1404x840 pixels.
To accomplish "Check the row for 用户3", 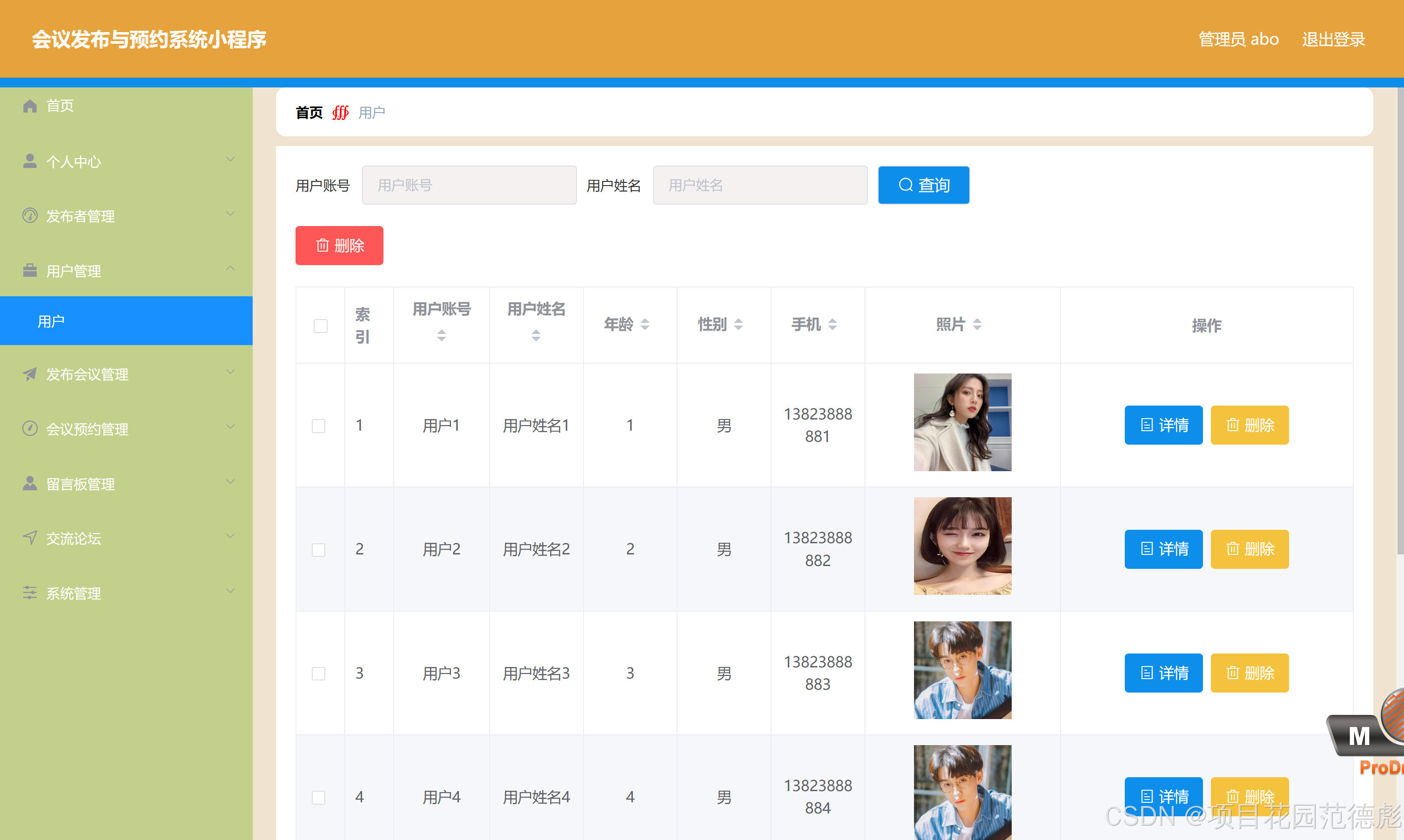I will click(x=319, y=673).
